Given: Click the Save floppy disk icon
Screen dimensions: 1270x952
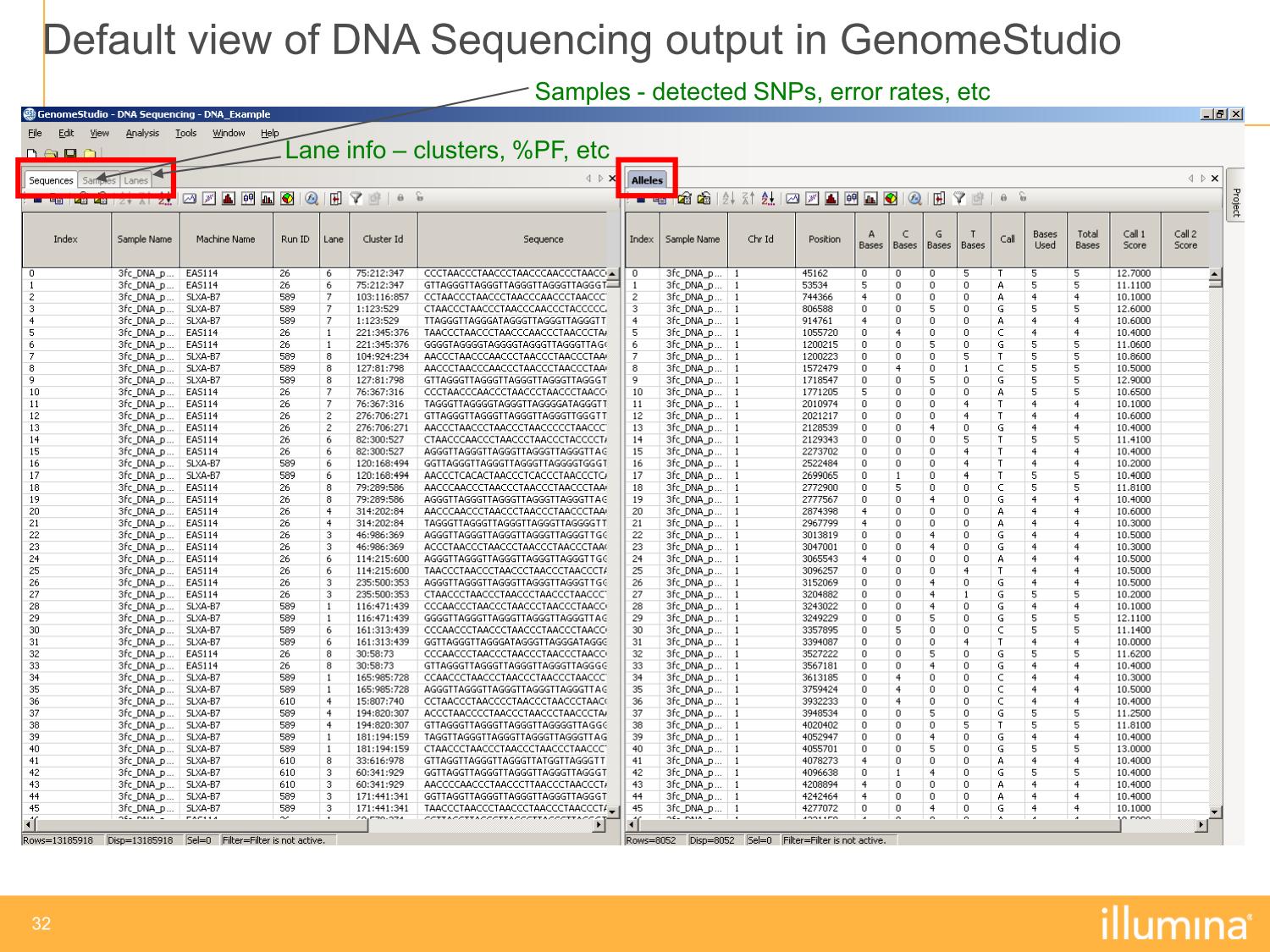Looking at the screenshot, I should [x=69, y=156].
